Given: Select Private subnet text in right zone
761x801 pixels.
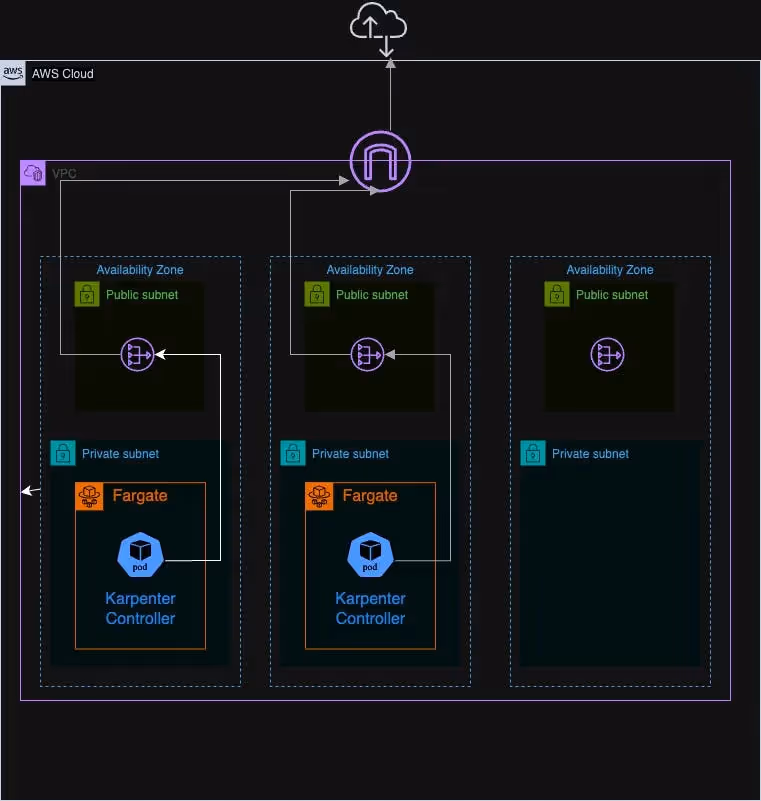Looking at the screenshot, I should click(x=590, y=454).
